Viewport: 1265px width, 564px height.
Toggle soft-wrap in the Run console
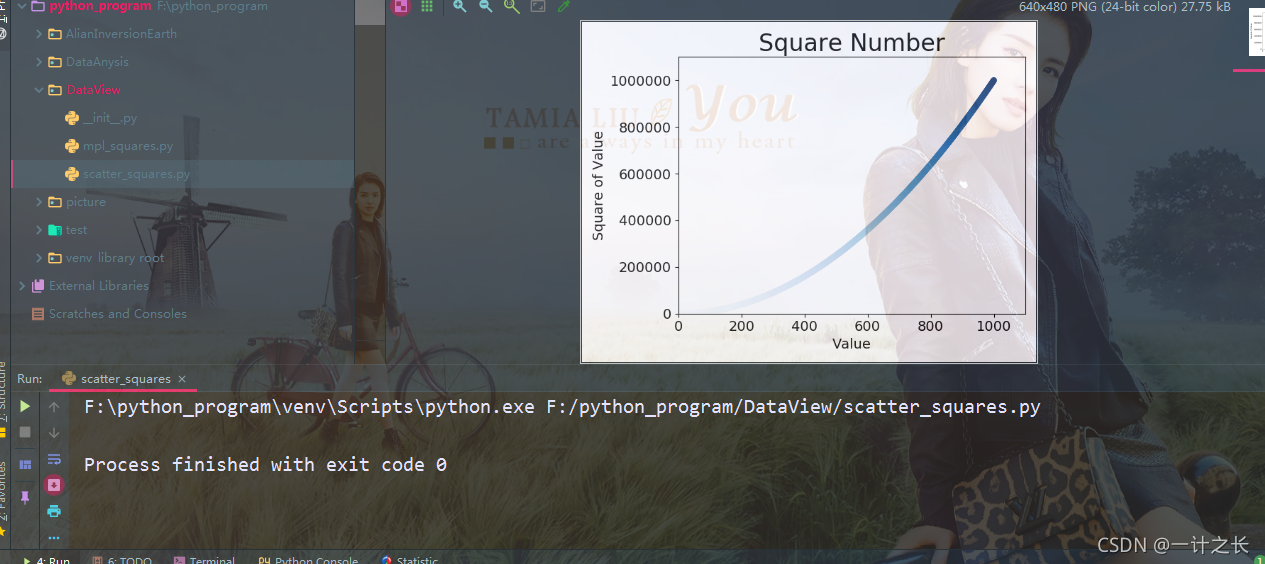click(54, 459)
